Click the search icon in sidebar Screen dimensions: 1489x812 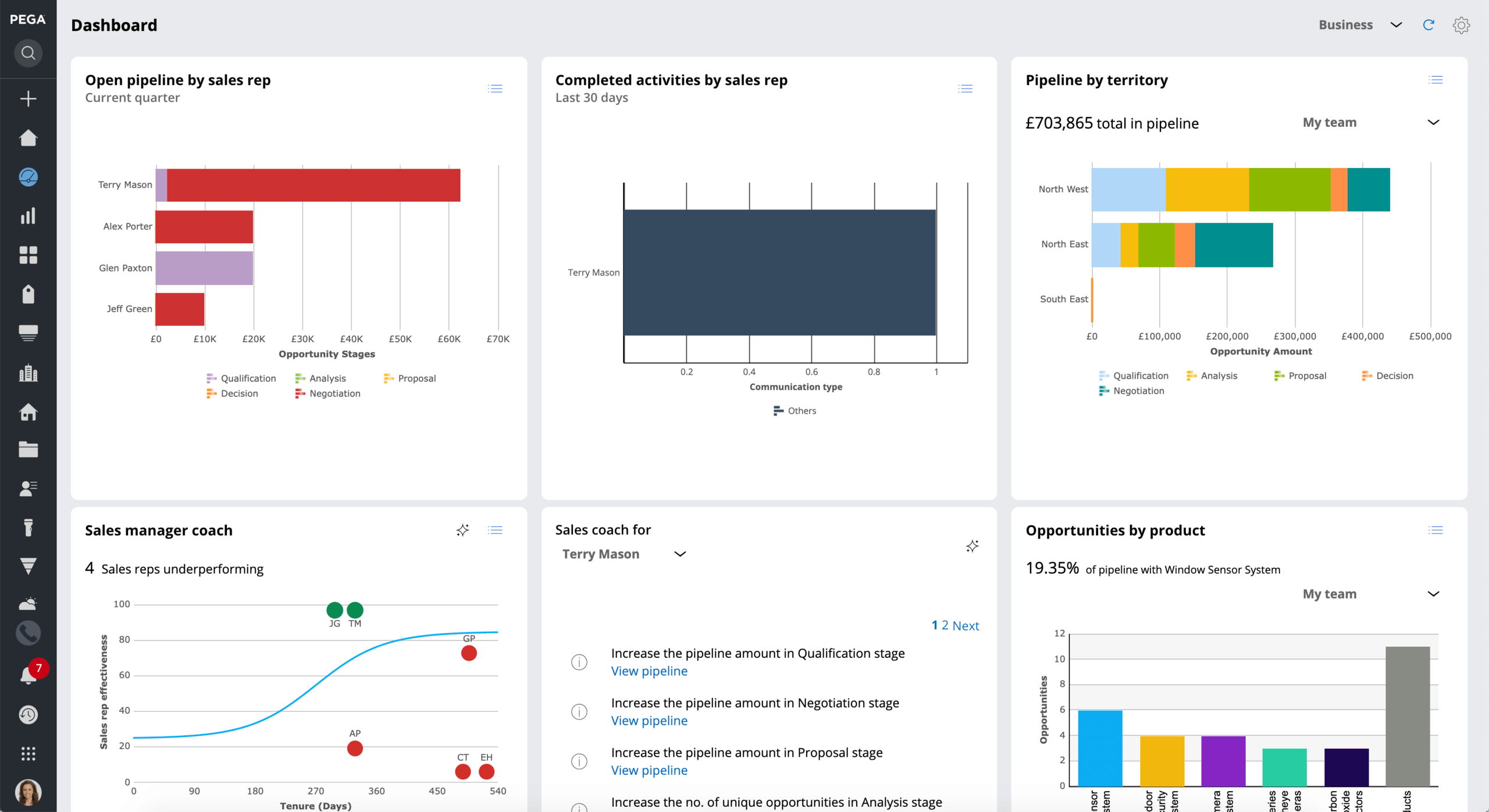point(28,53)
